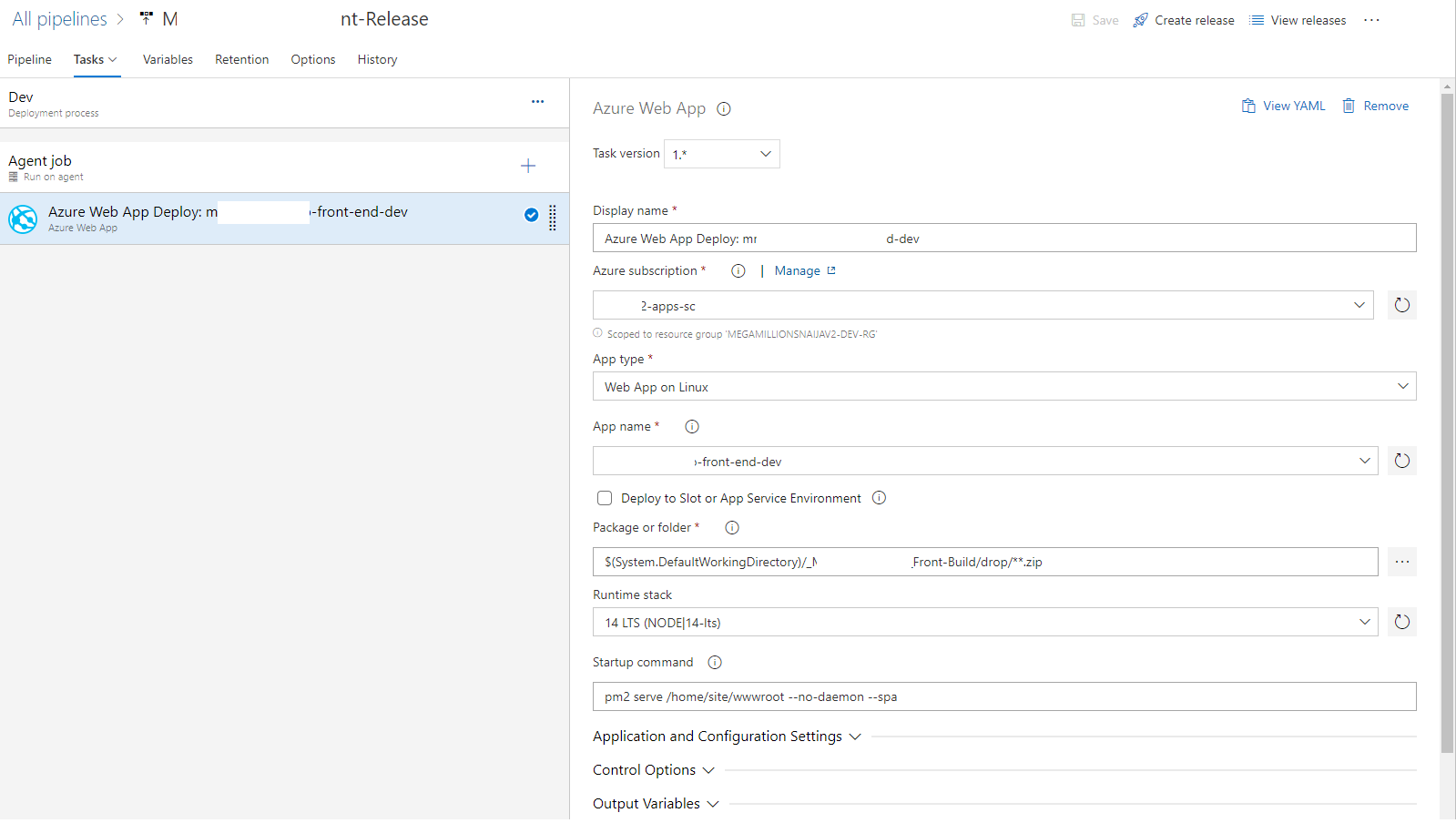Open the top-right more actions ellipsis
1456x823 pixels.
1371,20
